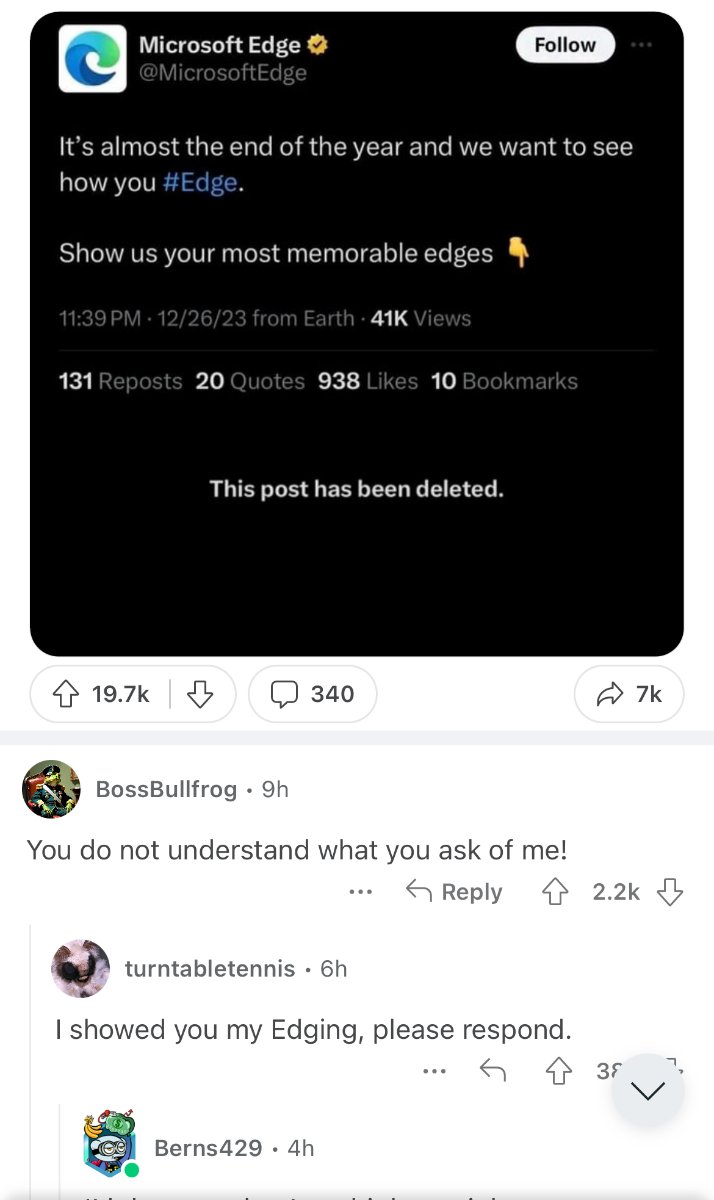The height and width of the screenshot is (1200, 714).
Task: Tap the floating jump-down chevron button
Action: pos(648,1090)
